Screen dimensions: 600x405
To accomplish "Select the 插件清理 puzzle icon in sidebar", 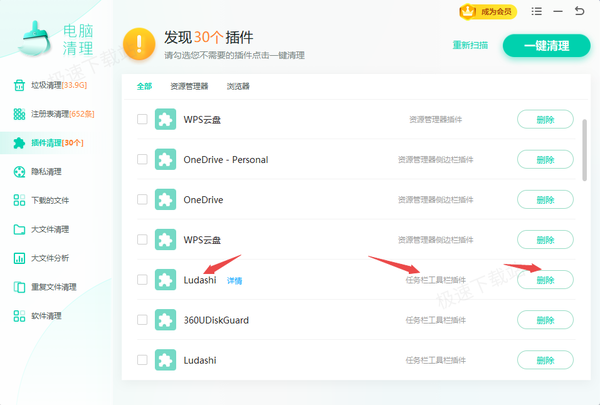I will click(19, 143).
